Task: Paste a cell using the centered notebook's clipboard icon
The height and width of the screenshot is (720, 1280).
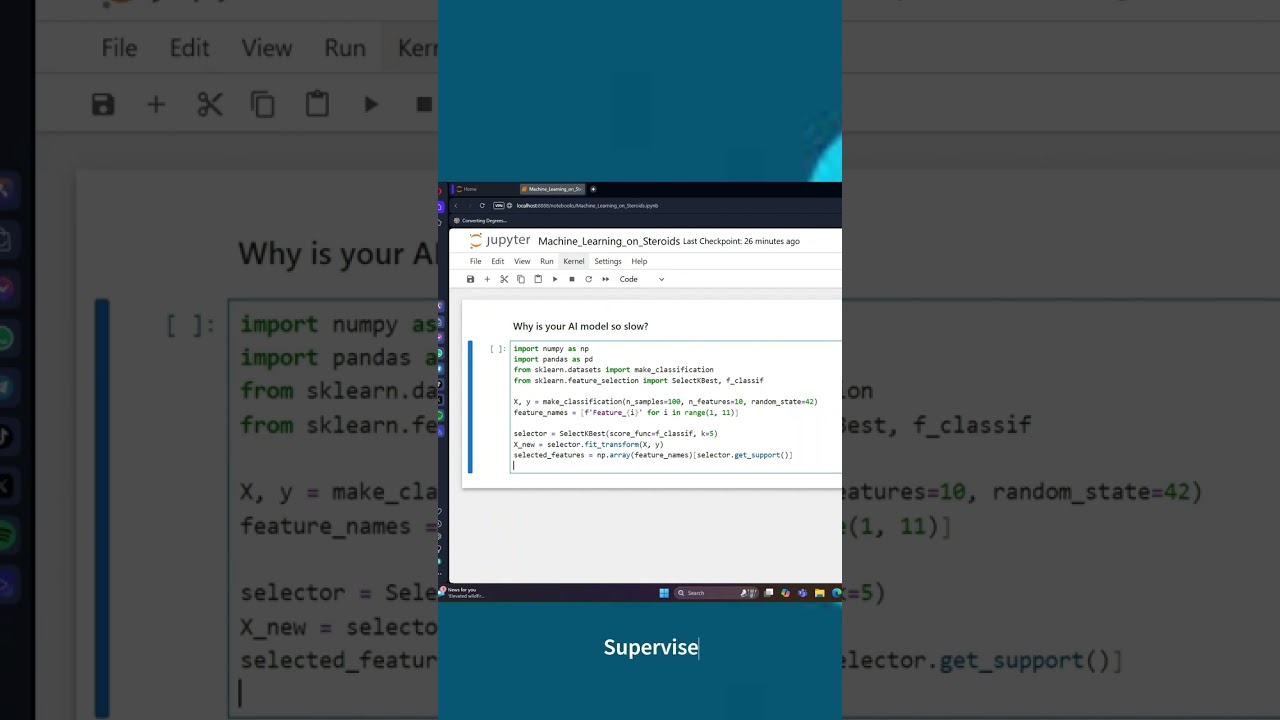Action: point(538,279)
